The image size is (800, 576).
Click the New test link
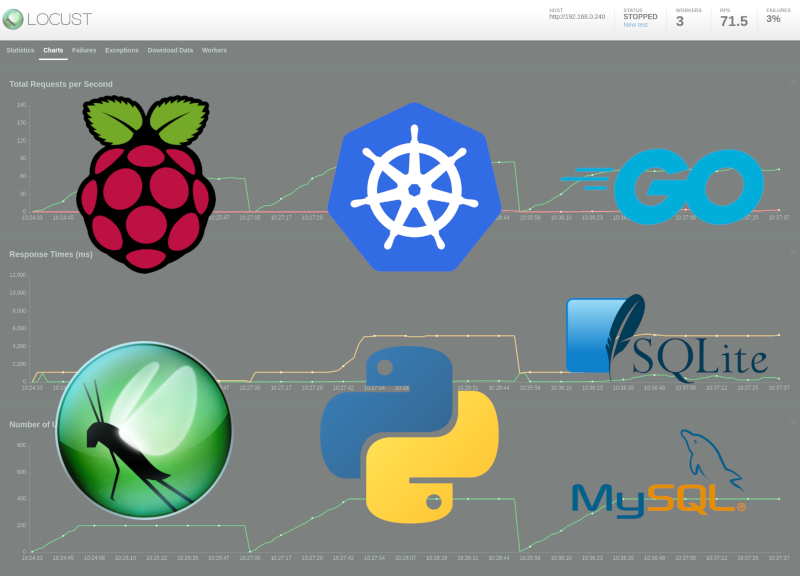pyautogui.click(x=636, y=24)
